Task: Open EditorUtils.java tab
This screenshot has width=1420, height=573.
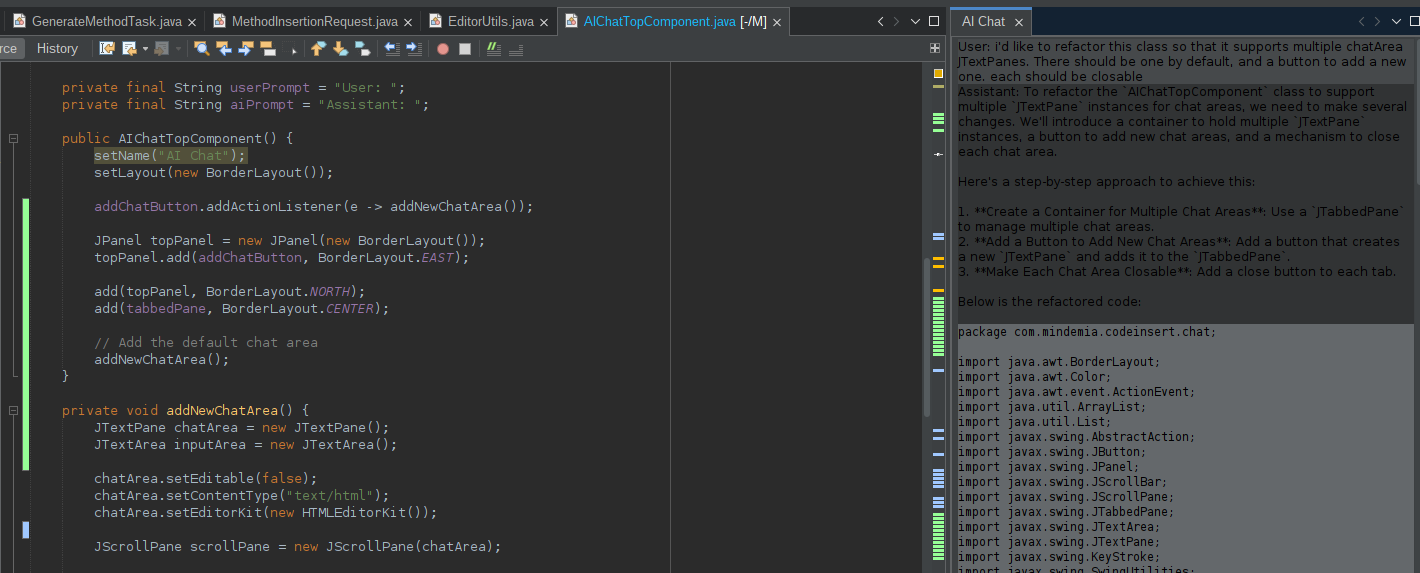Action: coord(490,21)
